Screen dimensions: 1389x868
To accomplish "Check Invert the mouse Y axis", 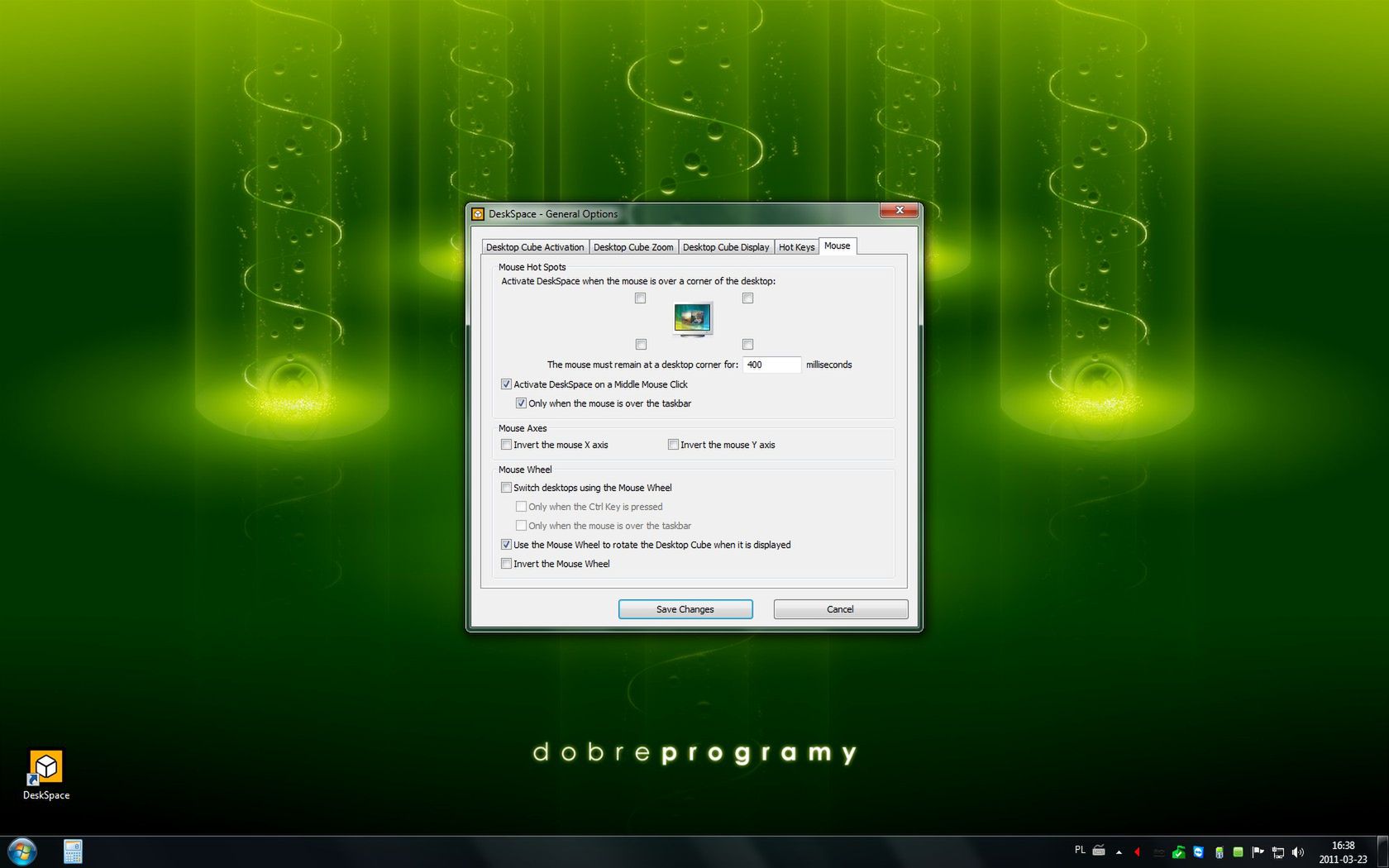I will [673, 445].
